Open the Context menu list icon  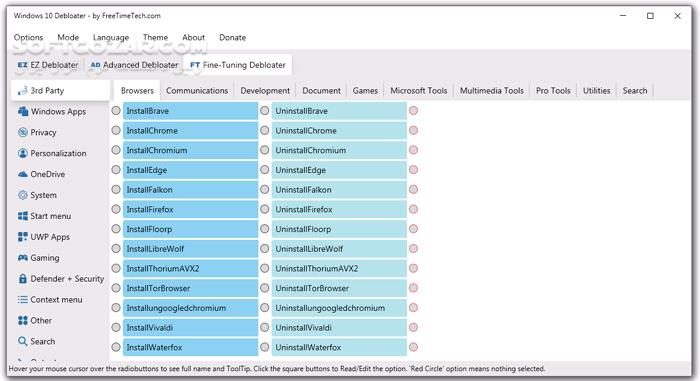point(23,300)
